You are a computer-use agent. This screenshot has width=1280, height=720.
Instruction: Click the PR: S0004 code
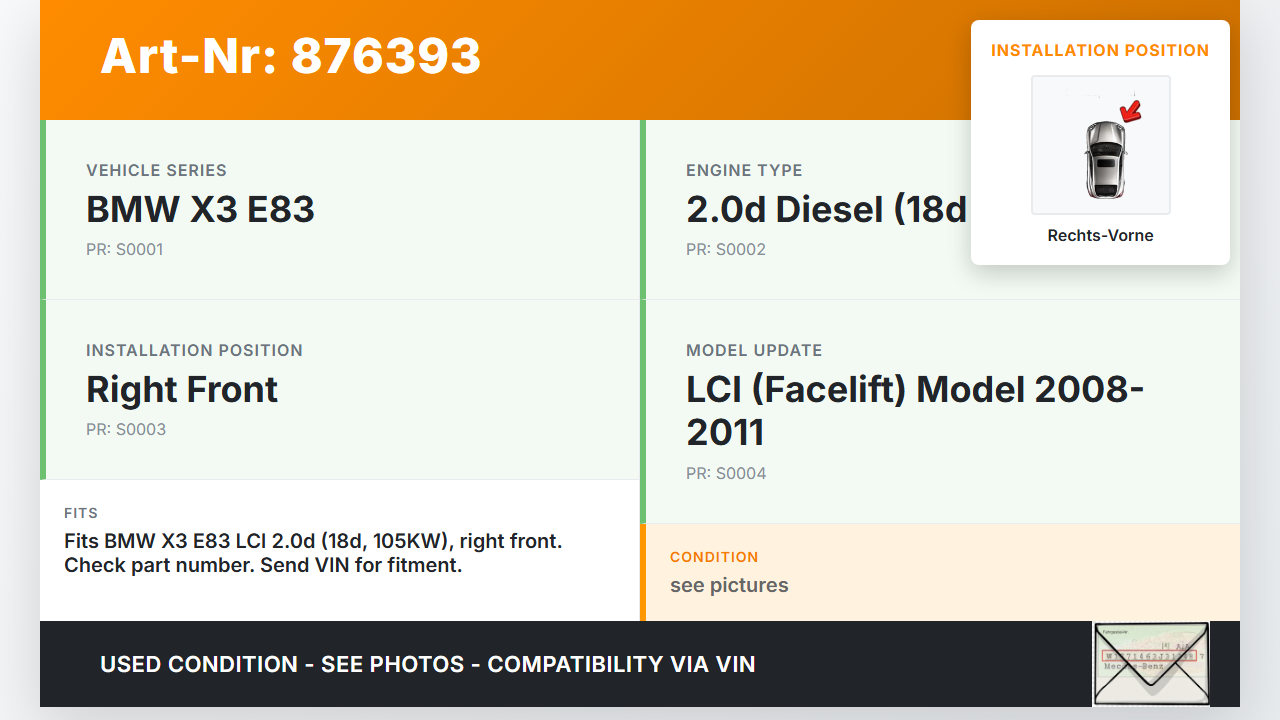point(726,474)
